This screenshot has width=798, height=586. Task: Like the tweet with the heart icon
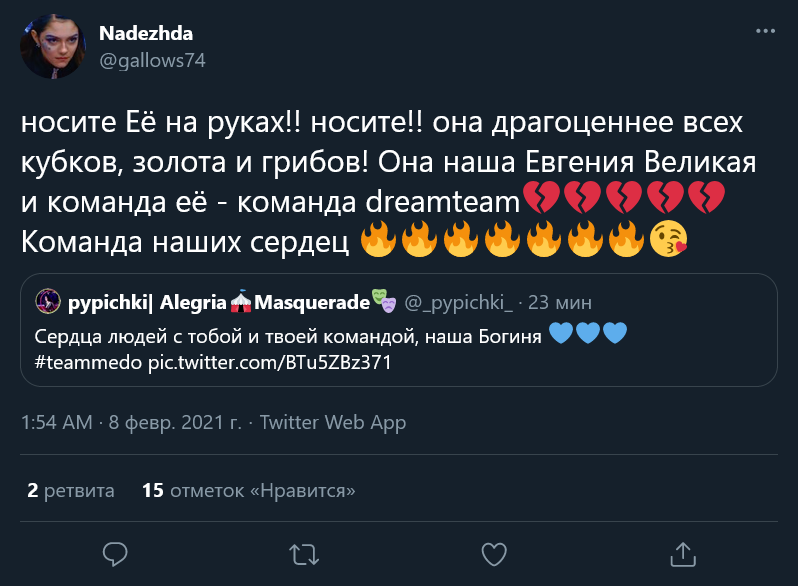pos(493,552)
